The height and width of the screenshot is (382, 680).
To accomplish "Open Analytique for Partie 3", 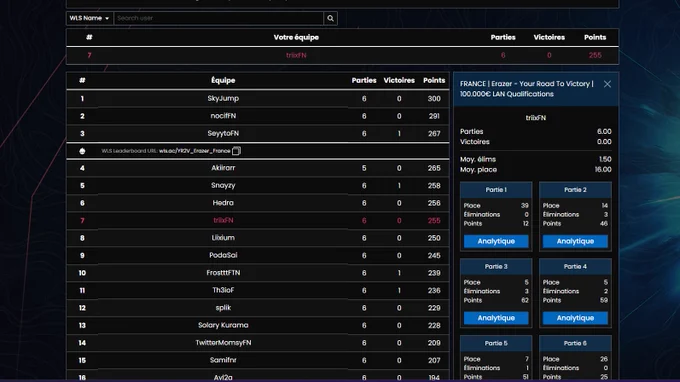I will [x=496, y=318].
